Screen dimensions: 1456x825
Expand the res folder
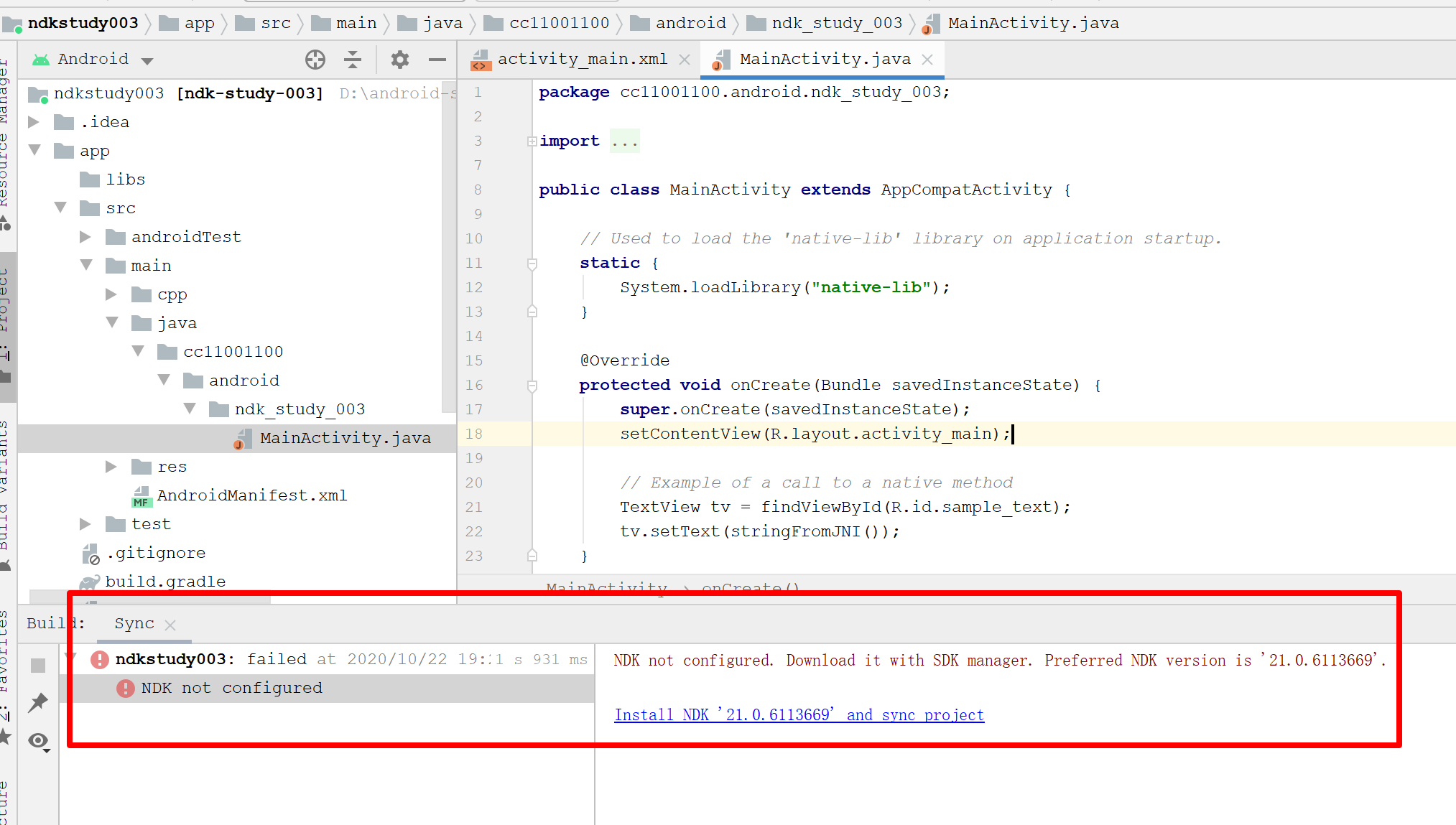[x=111, y=467]
